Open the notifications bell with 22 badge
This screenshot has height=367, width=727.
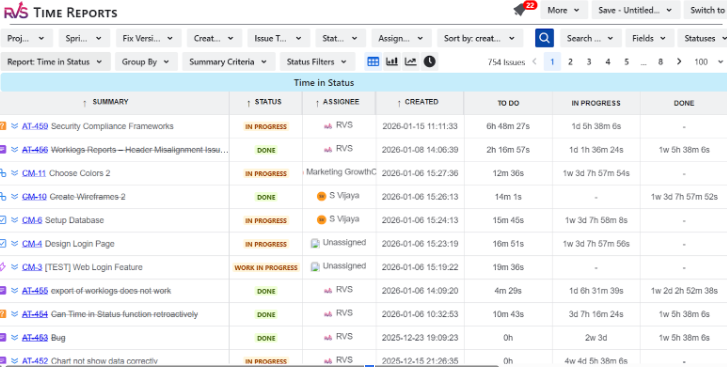[523, 9]
